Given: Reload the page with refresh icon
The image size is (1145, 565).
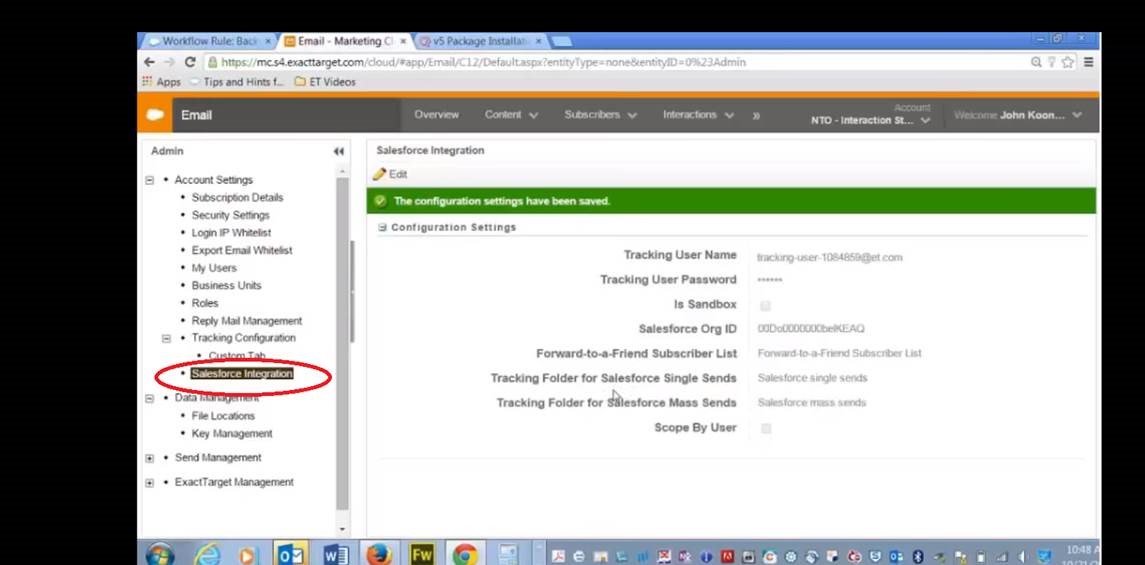Looking at the screenshot, I should (190, 63).
